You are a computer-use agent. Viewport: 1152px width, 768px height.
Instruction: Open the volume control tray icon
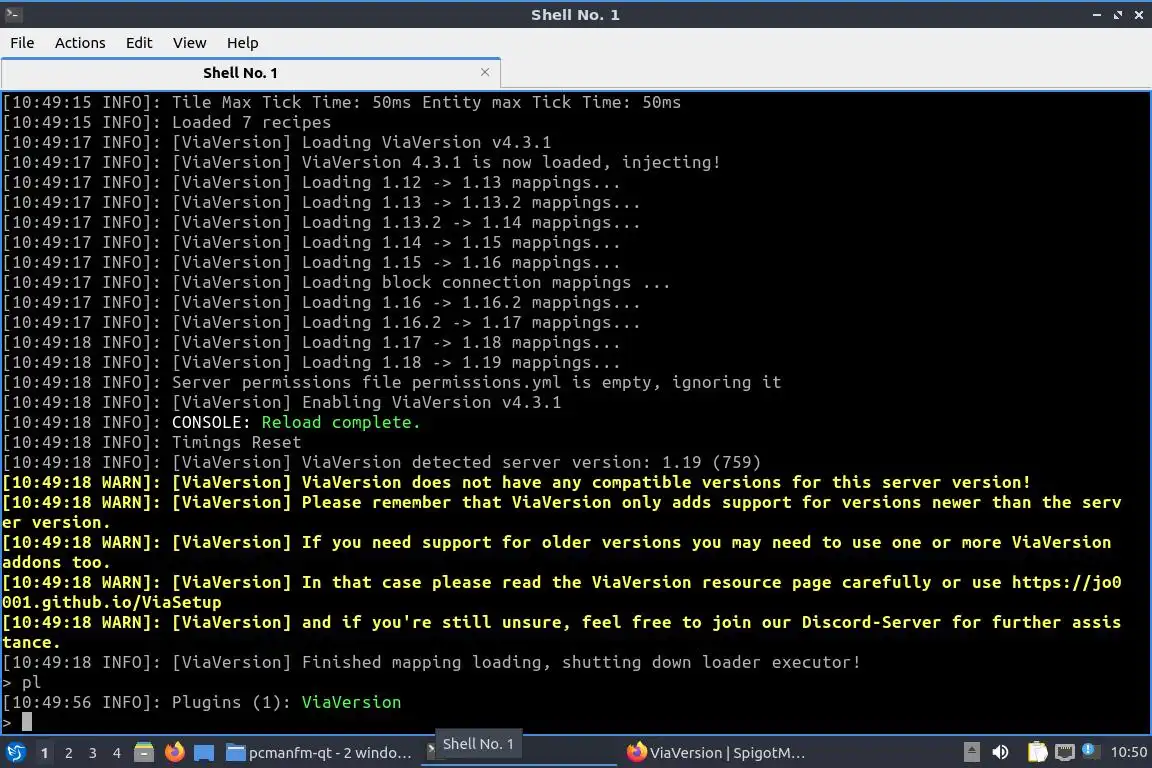point(1000,752)
